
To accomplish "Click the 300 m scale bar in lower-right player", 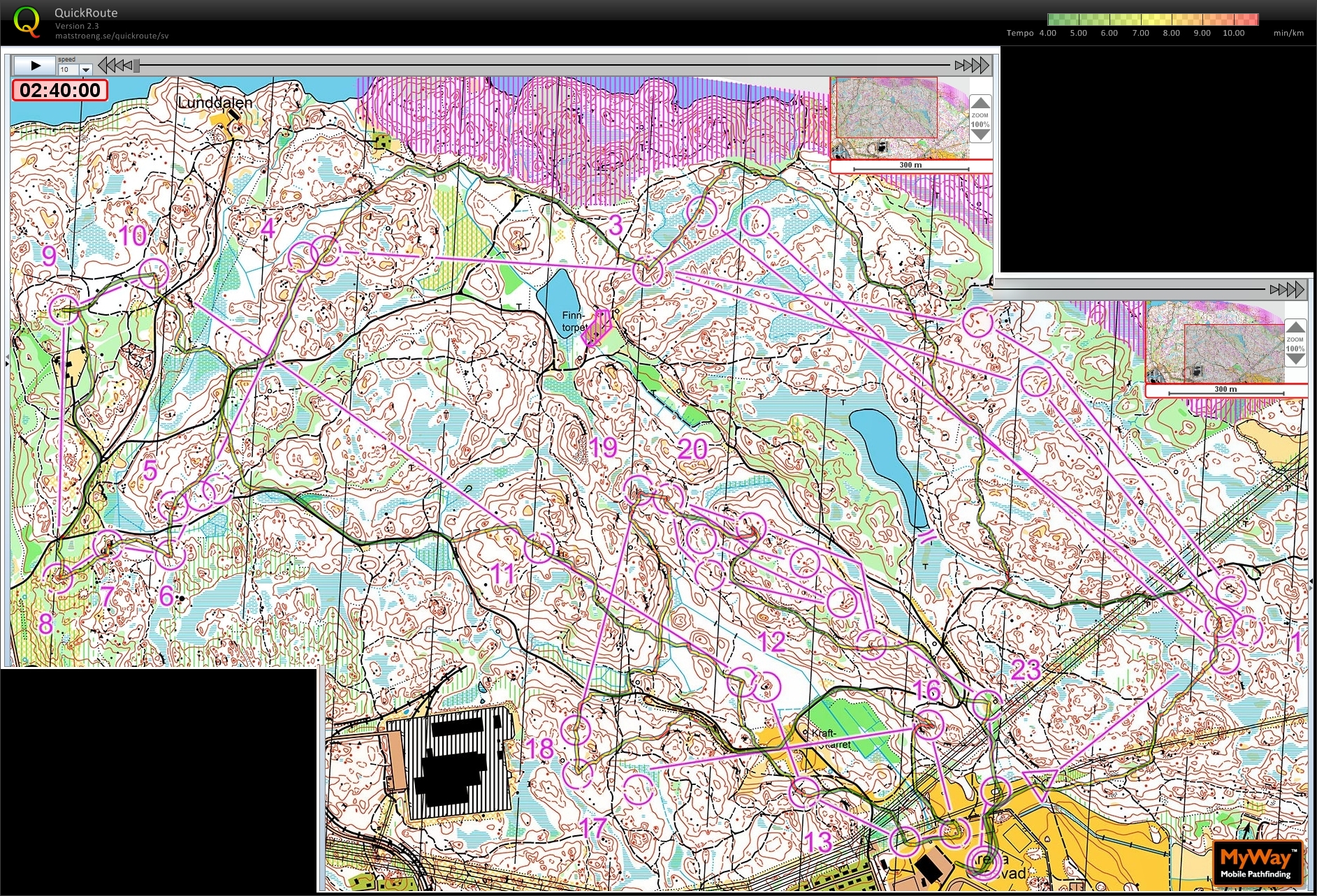I will click(1226, 391).
